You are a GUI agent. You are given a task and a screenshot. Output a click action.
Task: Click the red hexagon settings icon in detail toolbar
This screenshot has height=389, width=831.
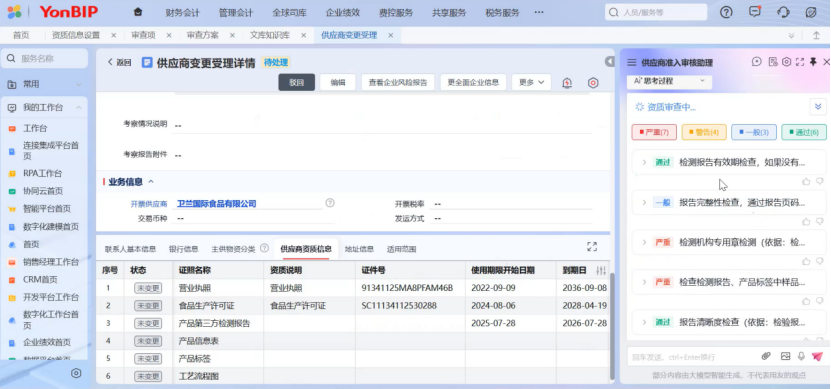[593, 83]
